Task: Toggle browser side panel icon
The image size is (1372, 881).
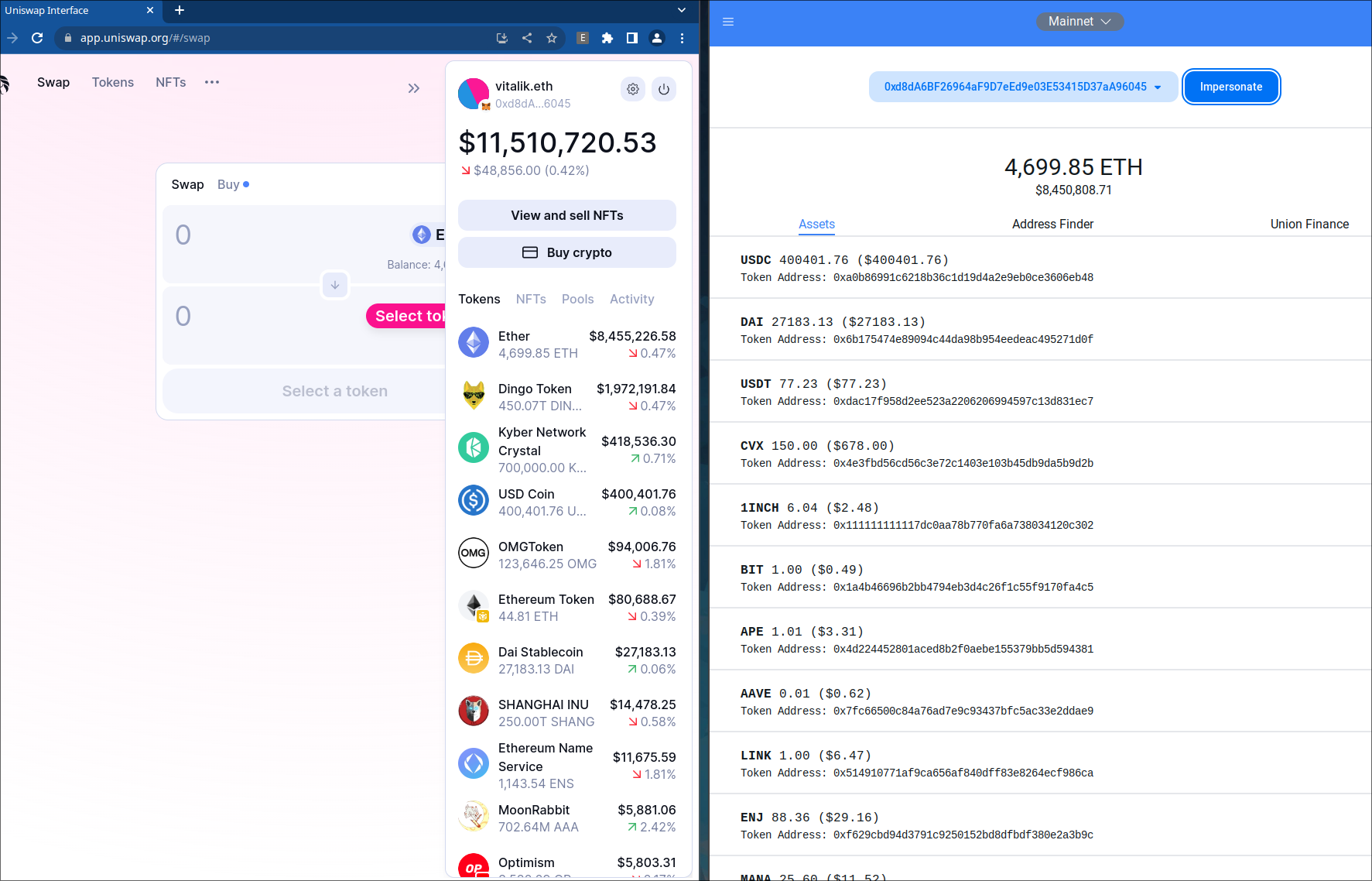Action: [632, 38]
